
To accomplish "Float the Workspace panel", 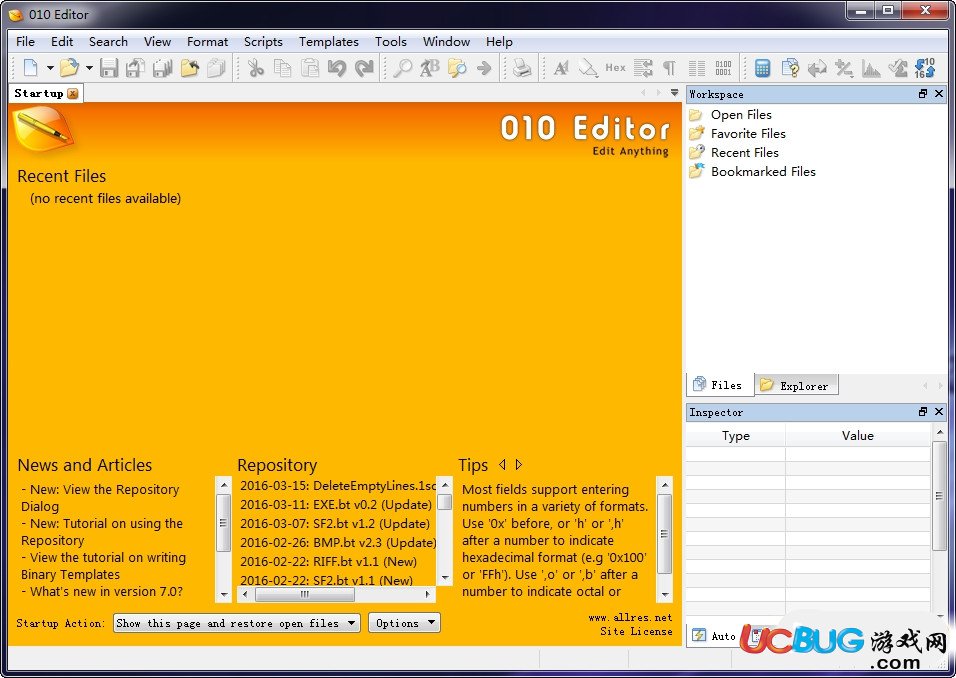I will click(x=922, y=93).
